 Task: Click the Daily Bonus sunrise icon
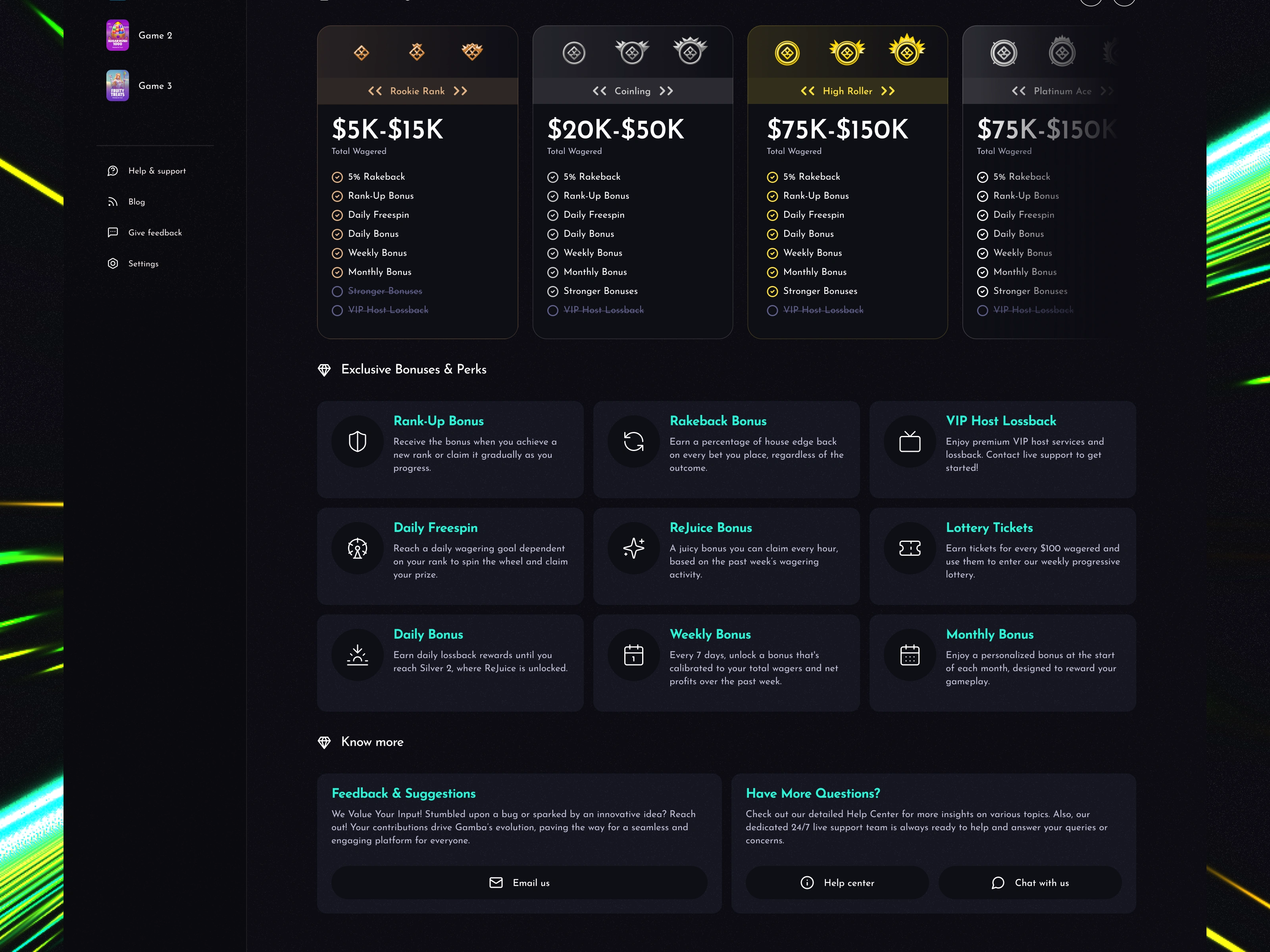pos(357,655)
